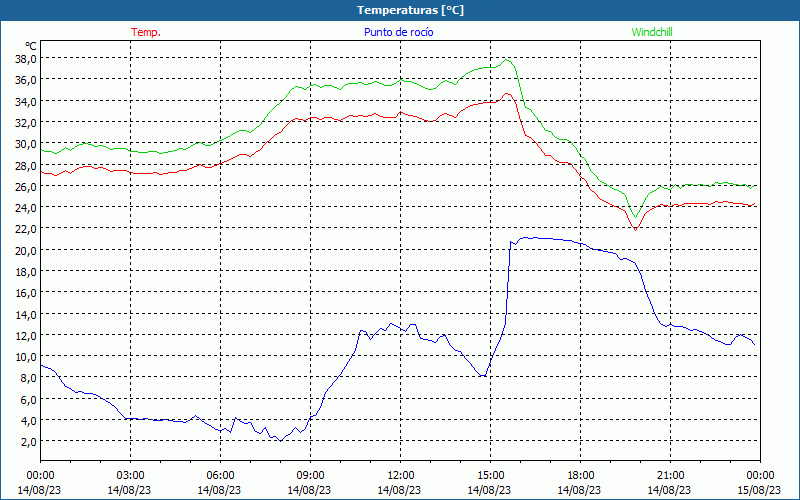
Task: Click the 30,0 y-axis value
Action: (x=26, y=144)
